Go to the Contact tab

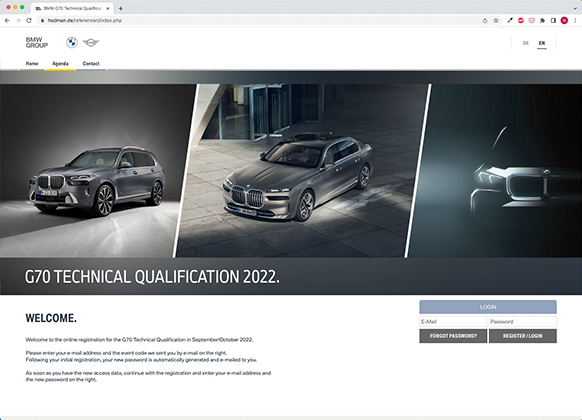[x=91, y=63]
